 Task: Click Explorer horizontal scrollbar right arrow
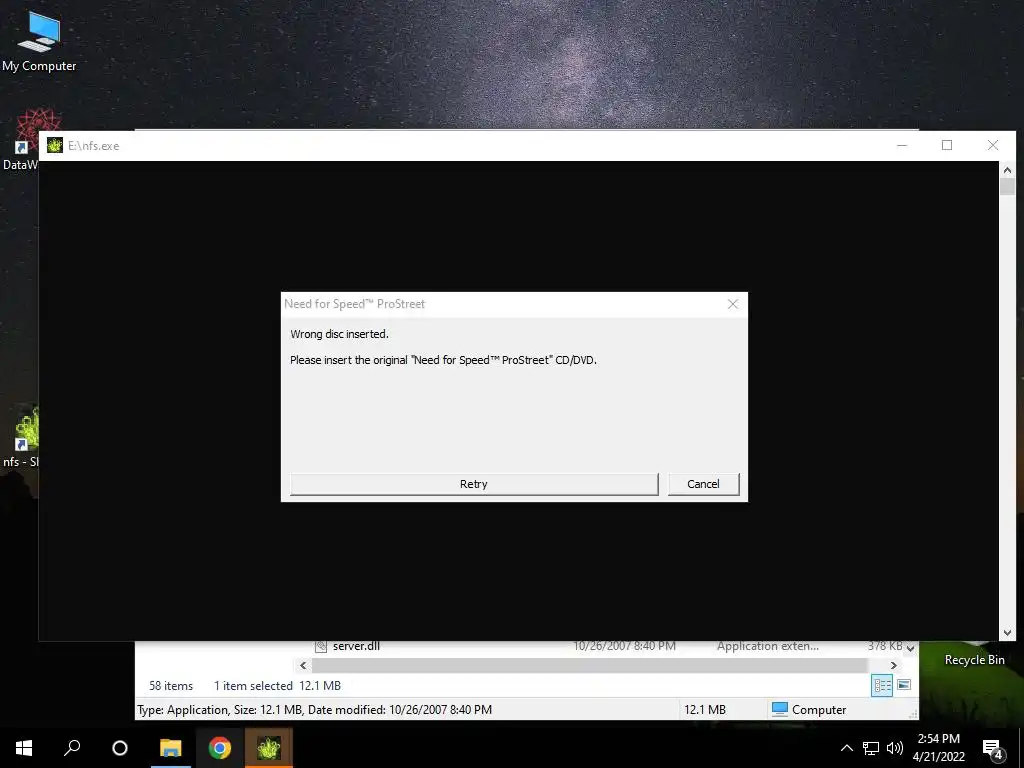tap(893, 665)
